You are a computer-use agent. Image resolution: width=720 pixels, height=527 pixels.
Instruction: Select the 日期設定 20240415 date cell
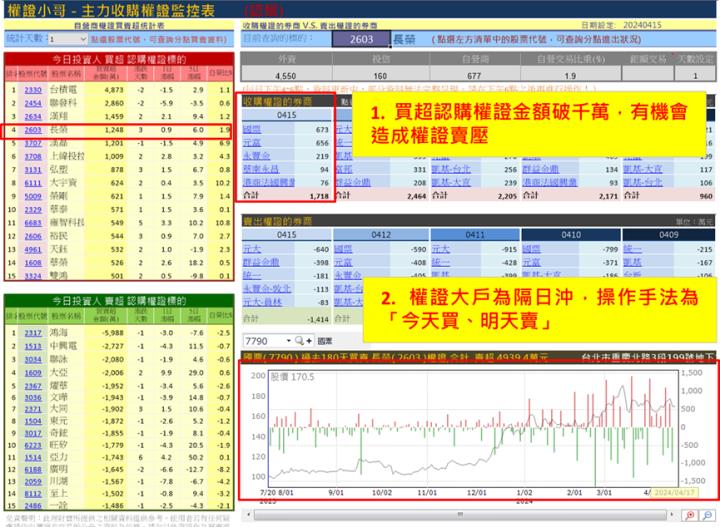pyautogui.click(x=642, y=25)
